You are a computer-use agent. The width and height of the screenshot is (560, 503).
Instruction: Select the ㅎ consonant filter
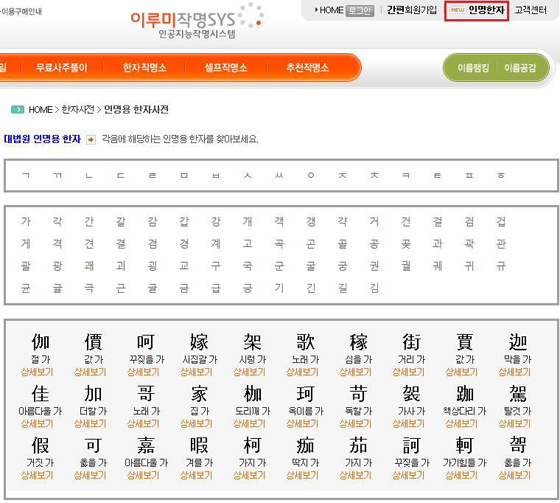pos(501,175)
